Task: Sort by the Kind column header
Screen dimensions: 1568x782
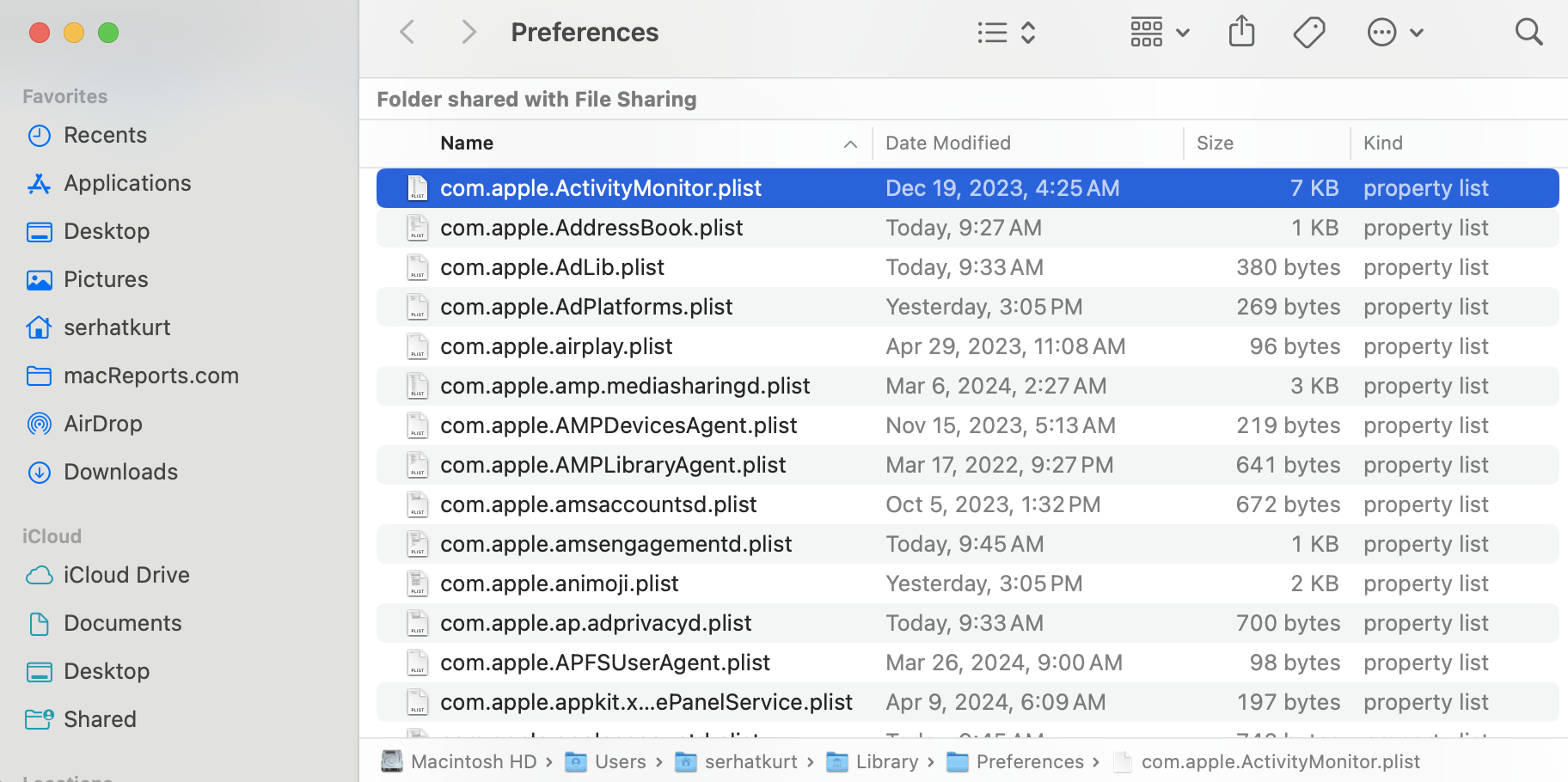Action: click(x=1382, y=143)
